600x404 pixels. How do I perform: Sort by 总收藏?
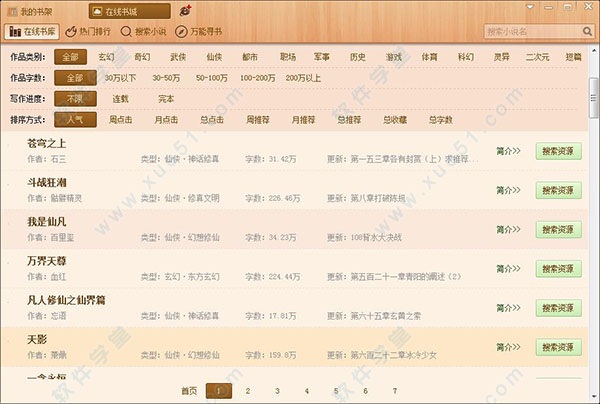(395, 120)
